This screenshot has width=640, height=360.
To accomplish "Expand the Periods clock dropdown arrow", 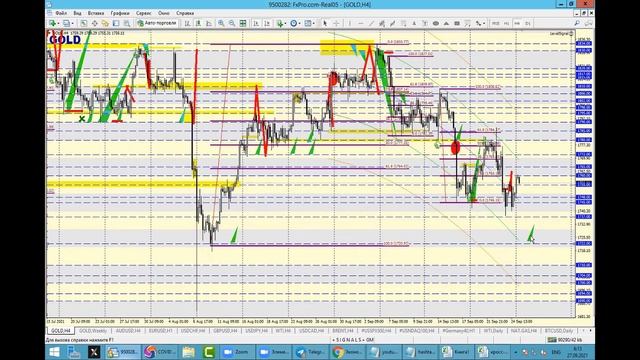I will (x=300, y=23).
